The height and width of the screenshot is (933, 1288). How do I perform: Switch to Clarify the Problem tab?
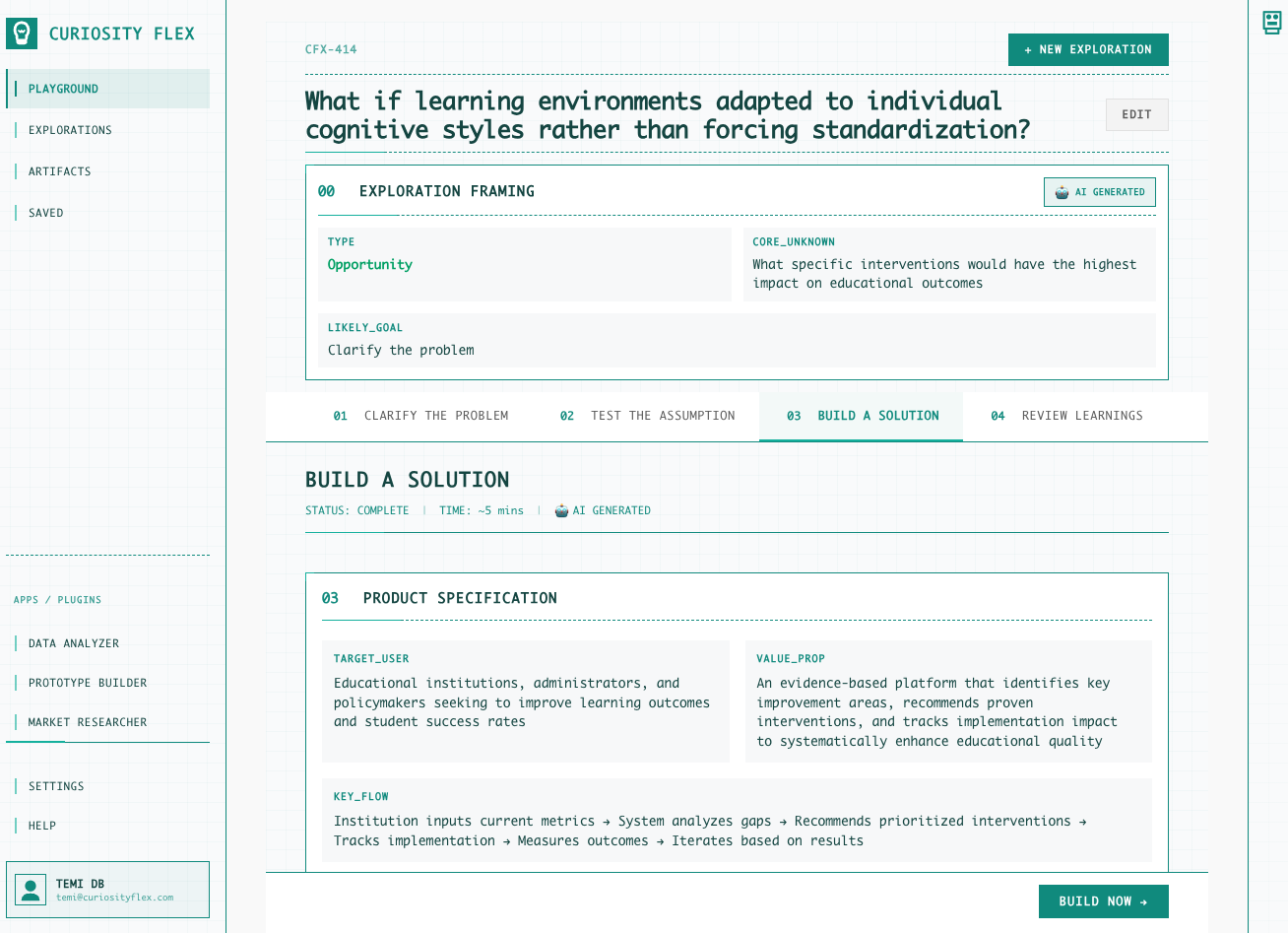coord(420,416)
